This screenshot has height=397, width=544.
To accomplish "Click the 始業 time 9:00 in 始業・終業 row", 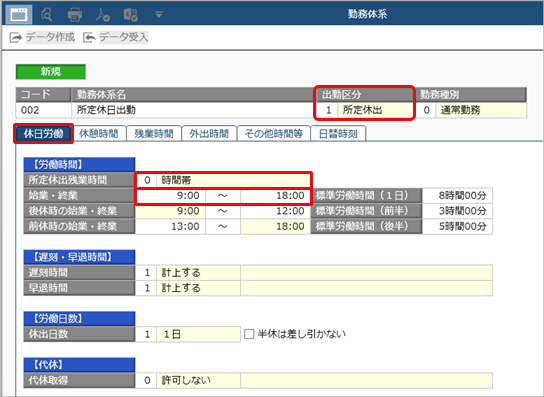I will click(x=170, y=196).
